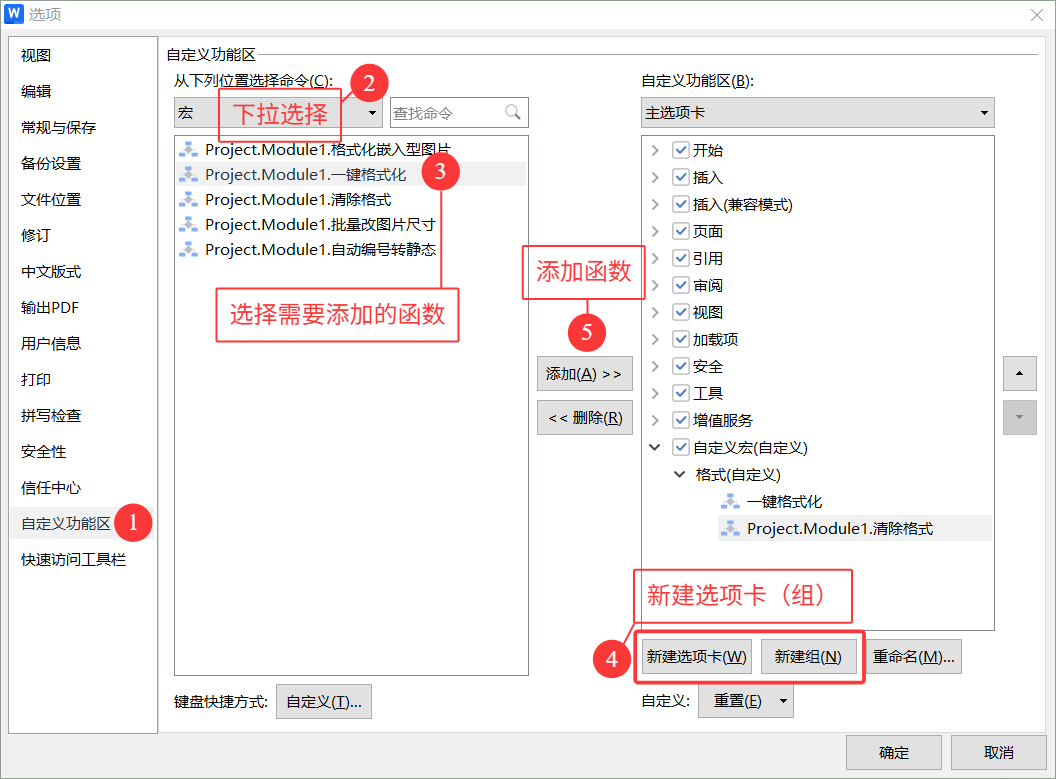This screenshot has width=1056, height=779.
Task: Disable the 安全 tab checkbox
Action: (681, 366)
